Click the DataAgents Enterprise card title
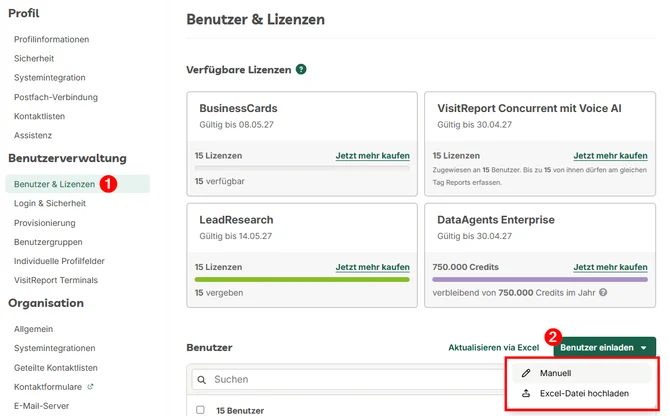 (496, 220)
